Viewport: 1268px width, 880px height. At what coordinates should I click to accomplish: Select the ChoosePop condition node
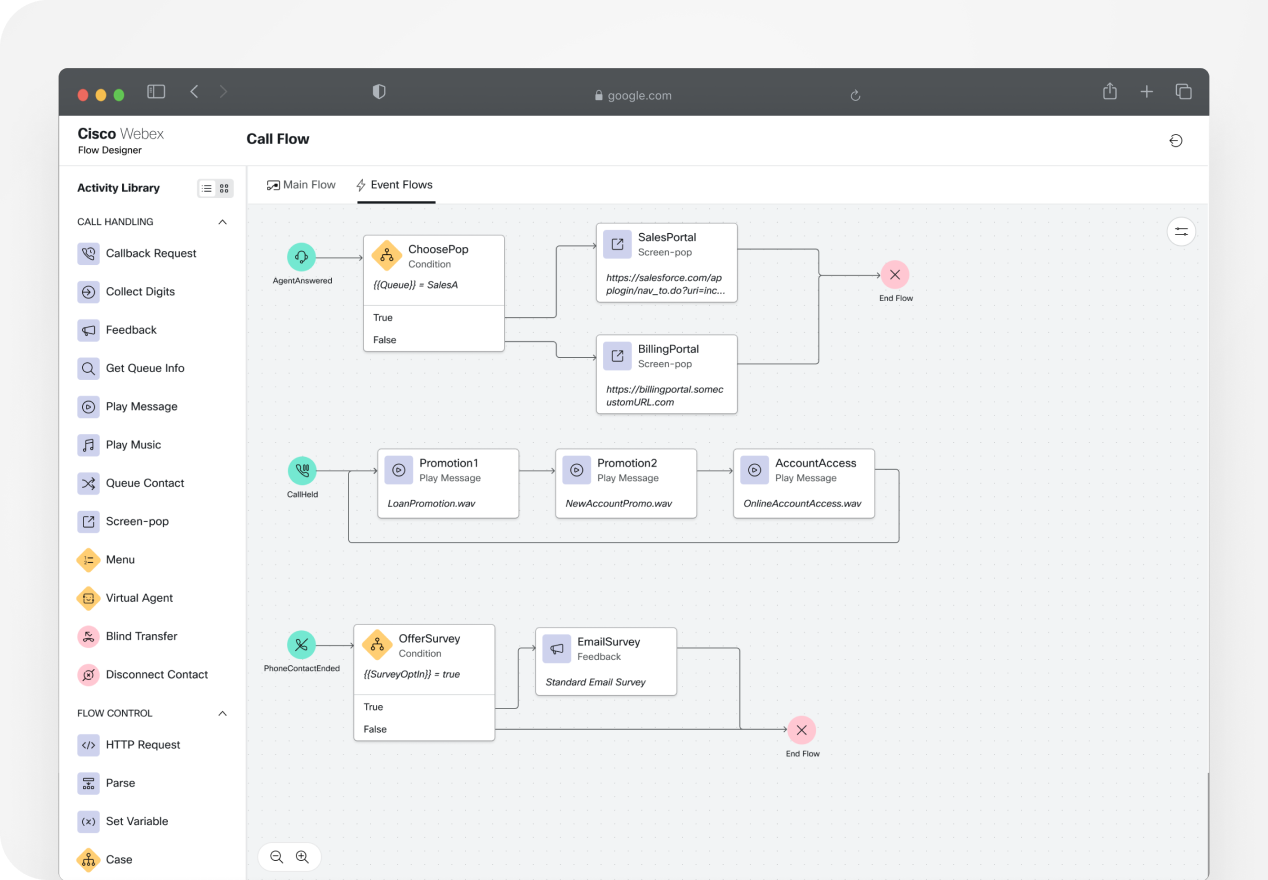point(434,293)
